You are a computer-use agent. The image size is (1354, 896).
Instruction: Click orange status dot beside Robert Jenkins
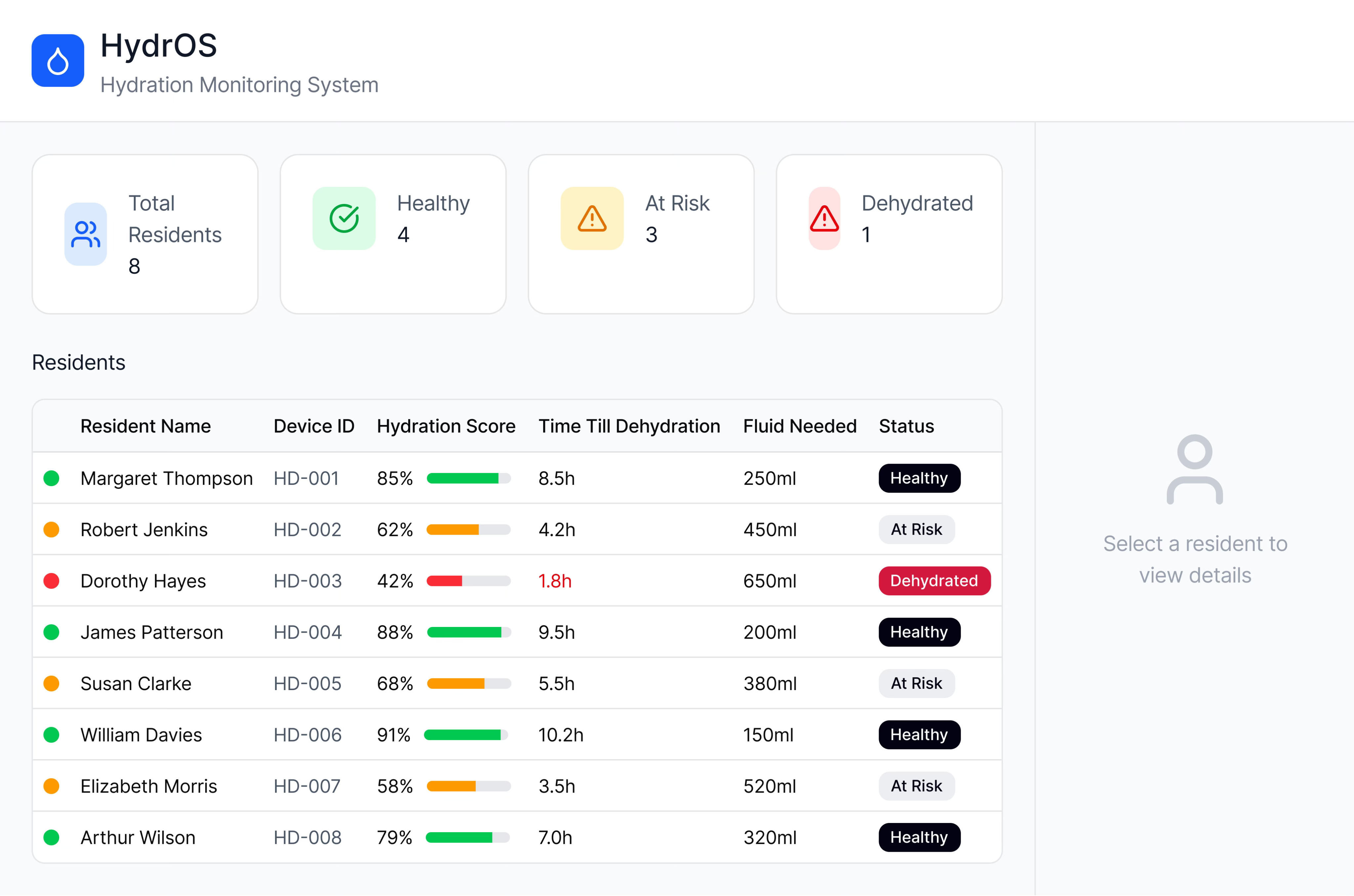coord(52,530)
